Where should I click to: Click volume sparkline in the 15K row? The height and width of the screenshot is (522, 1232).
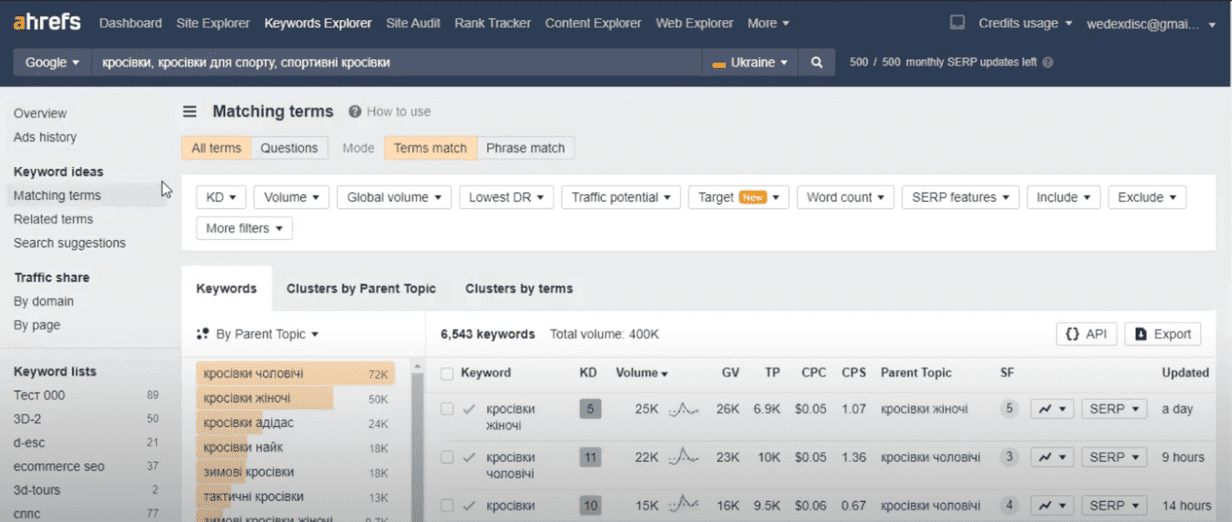click(683, 505)
